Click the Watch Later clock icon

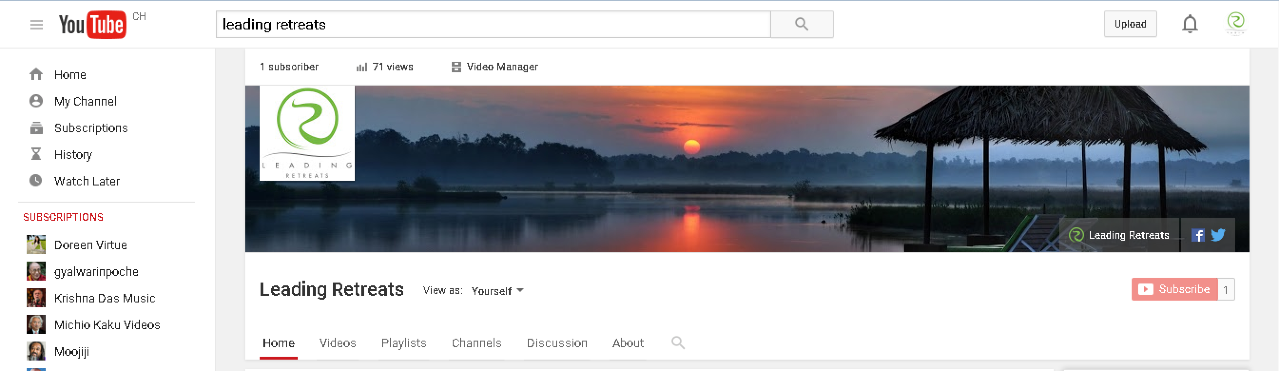pos(36,181)
